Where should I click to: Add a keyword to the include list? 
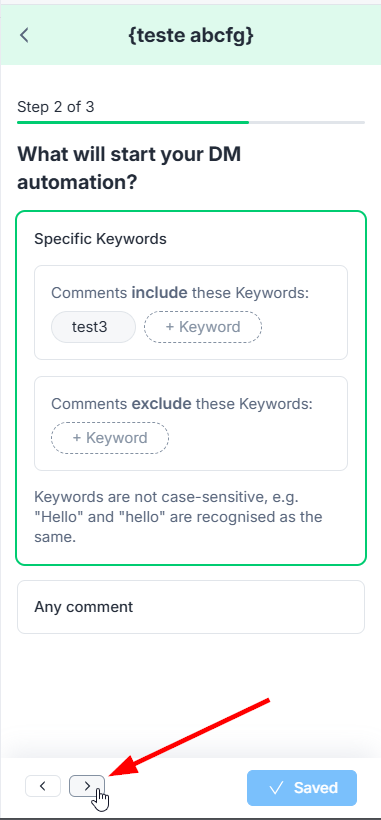(x=203, y=327)
